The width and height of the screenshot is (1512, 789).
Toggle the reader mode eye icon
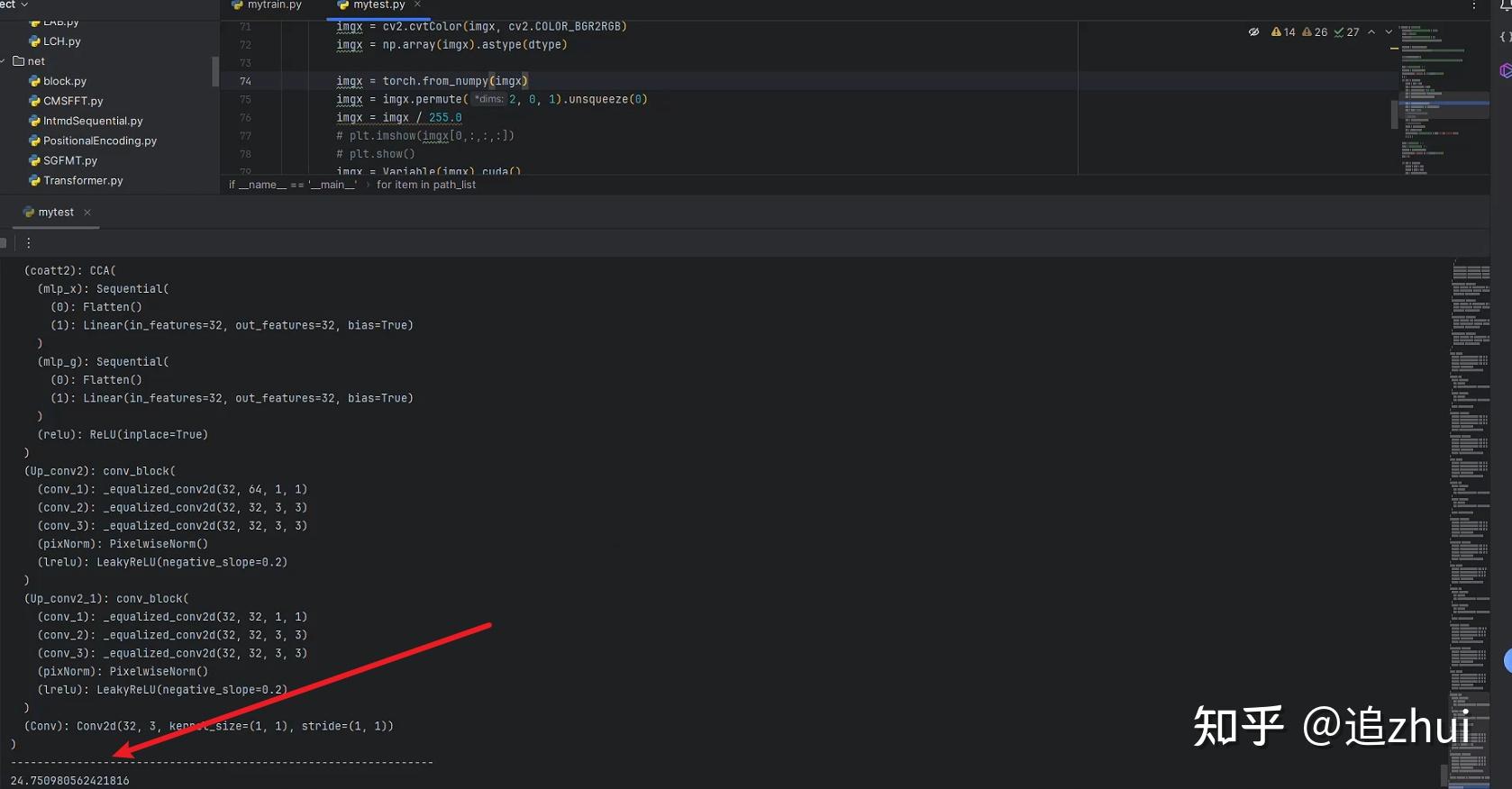[x=1253, y=32]
